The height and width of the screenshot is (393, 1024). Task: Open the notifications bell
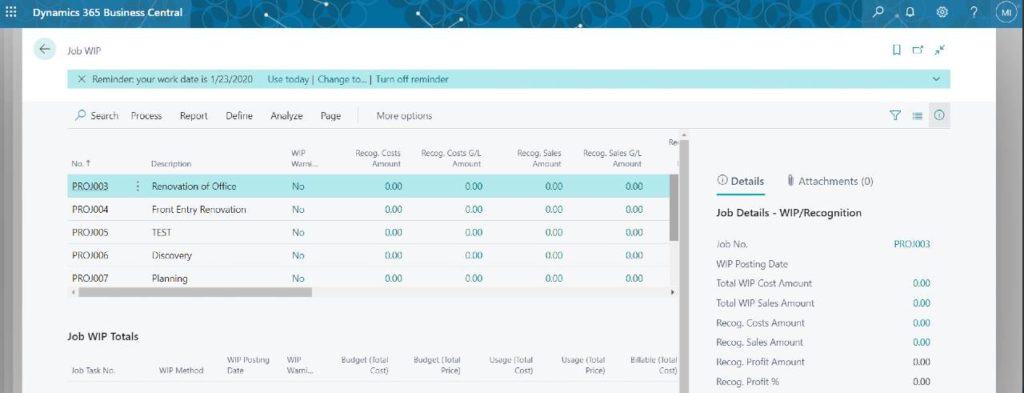910,12
